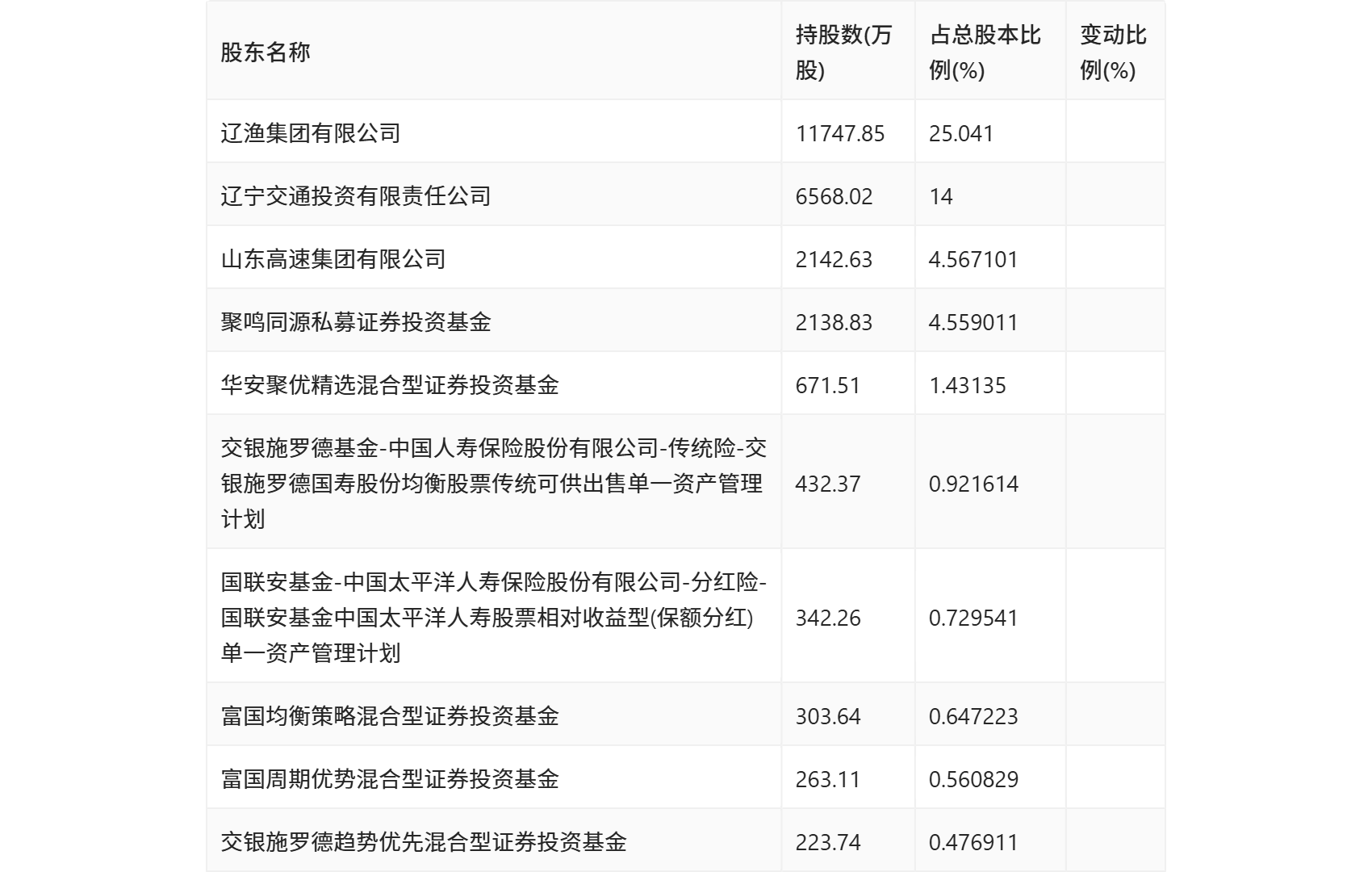Select shareholder 富国周期优势混合型证券投资基金

(390, 779)
